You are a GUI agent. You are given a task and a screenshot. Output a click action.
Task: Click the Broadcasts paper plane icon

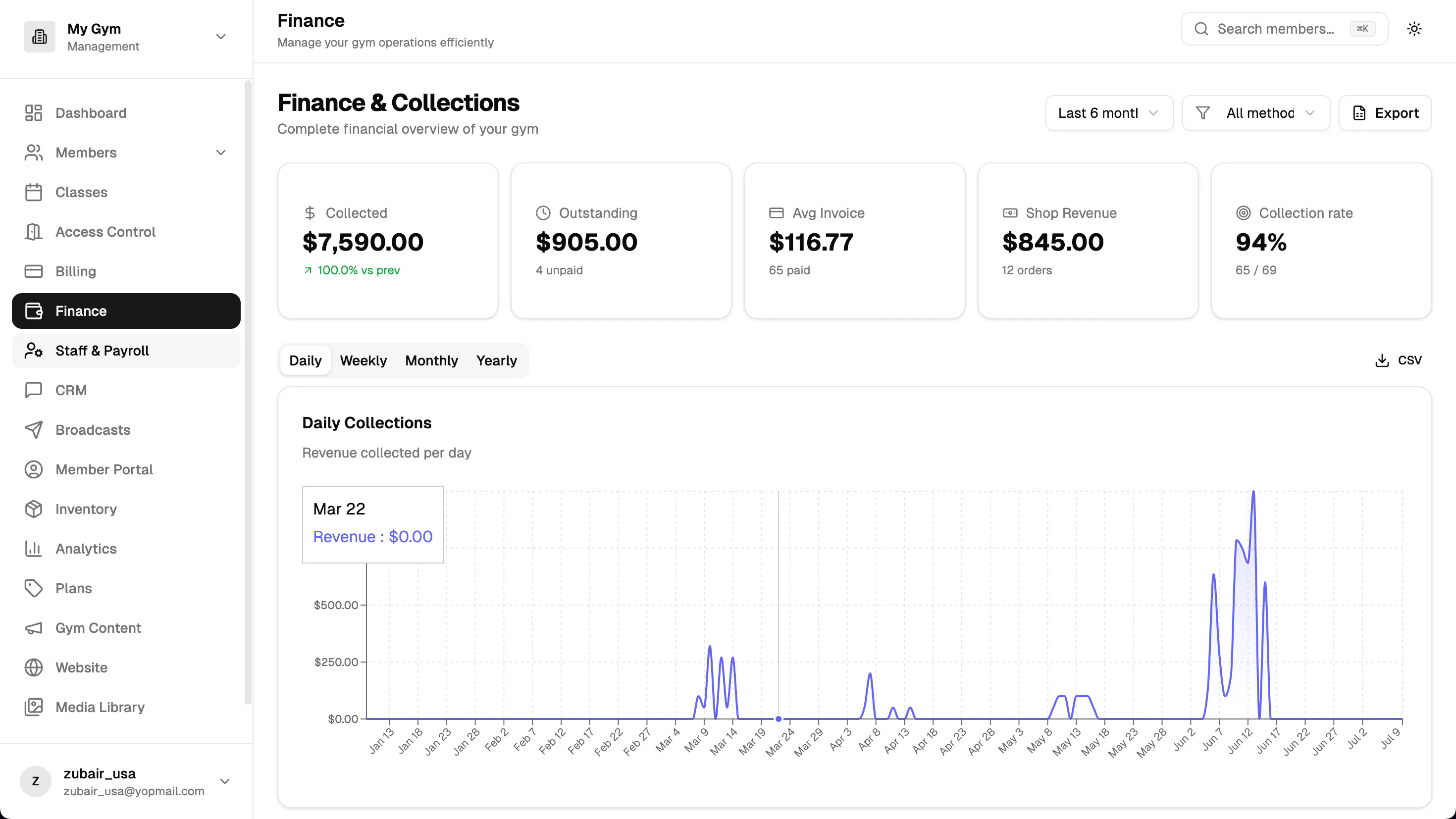(33, 430)
